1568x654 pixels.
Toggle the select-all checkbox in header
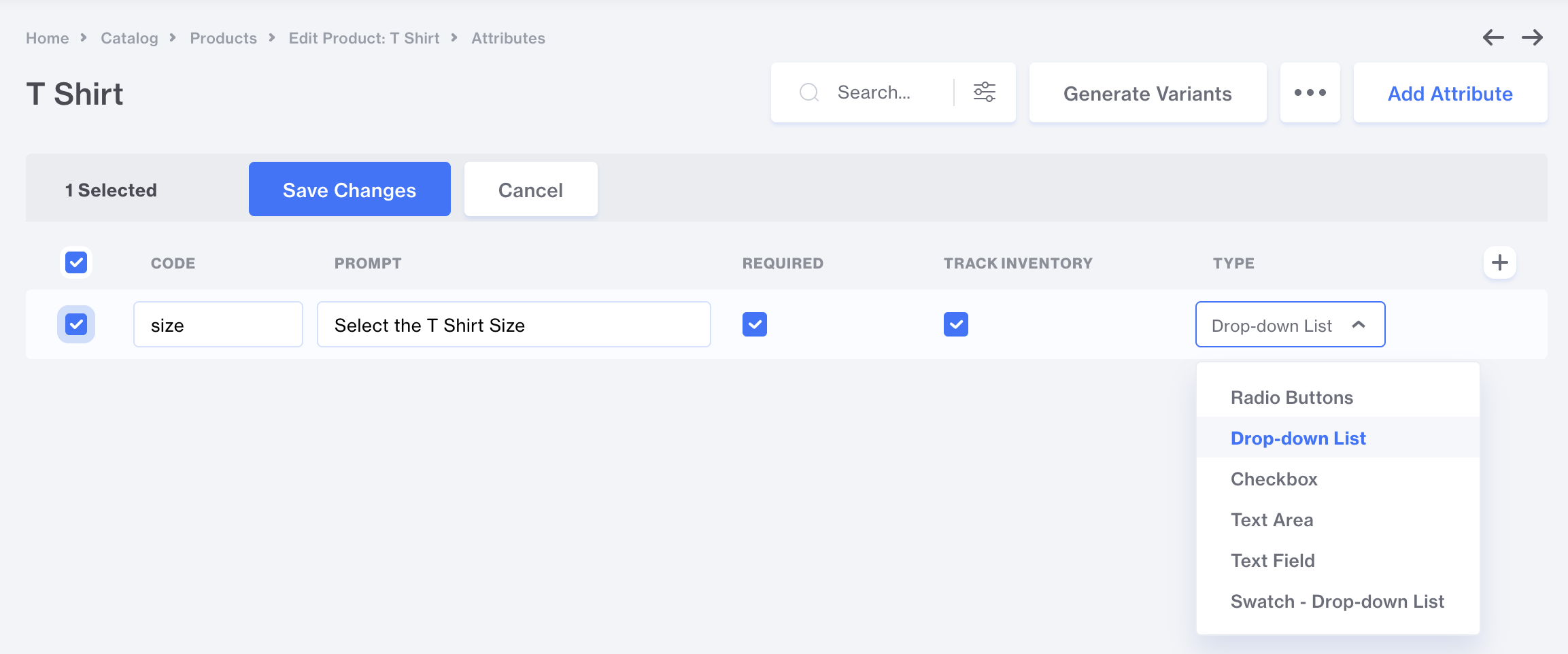[x=76, y=262]
